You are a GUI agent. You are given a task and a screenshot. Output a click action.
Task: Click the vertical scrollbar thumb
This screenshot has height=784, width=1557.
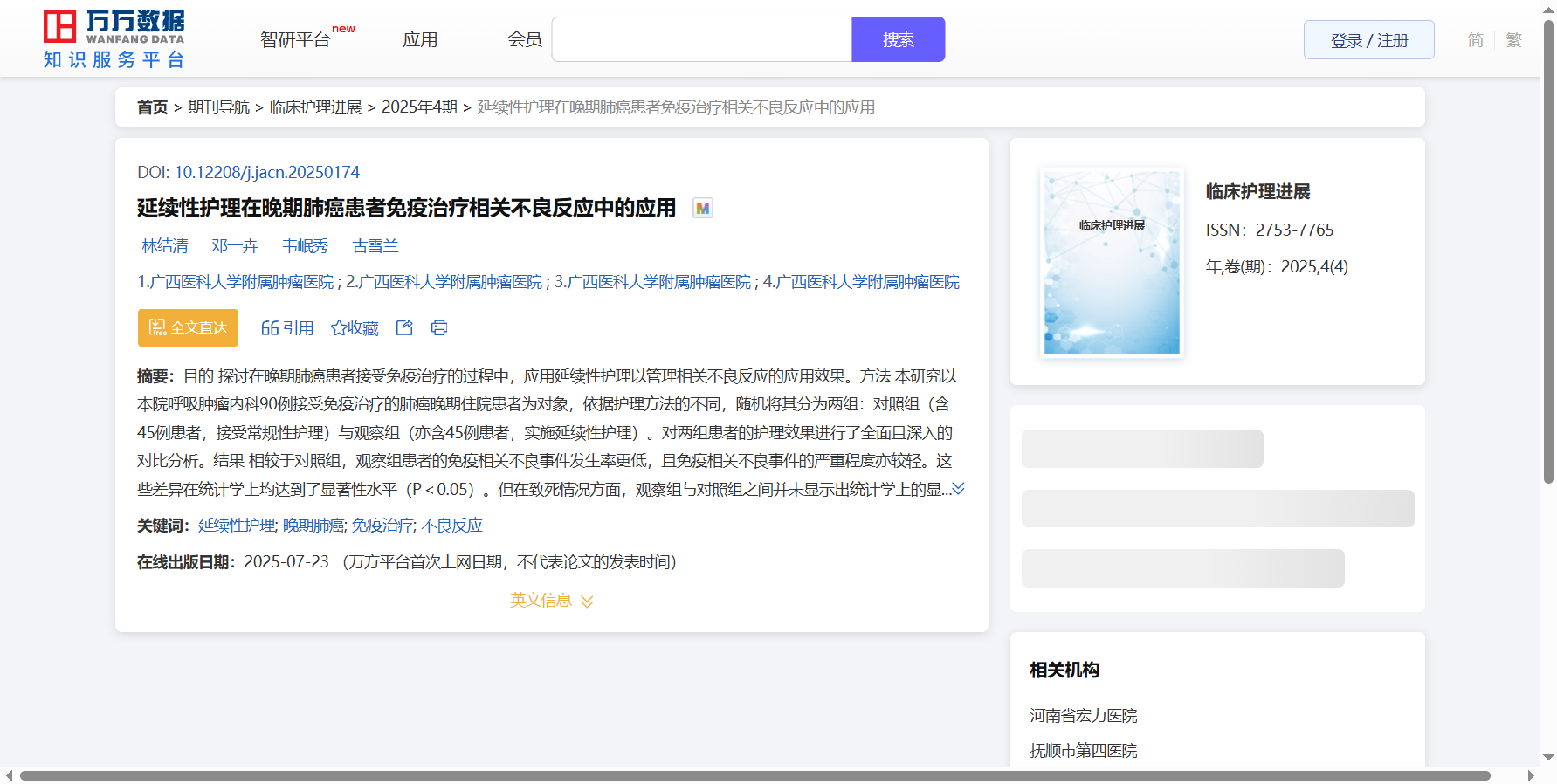click(x=1548, y=251)
